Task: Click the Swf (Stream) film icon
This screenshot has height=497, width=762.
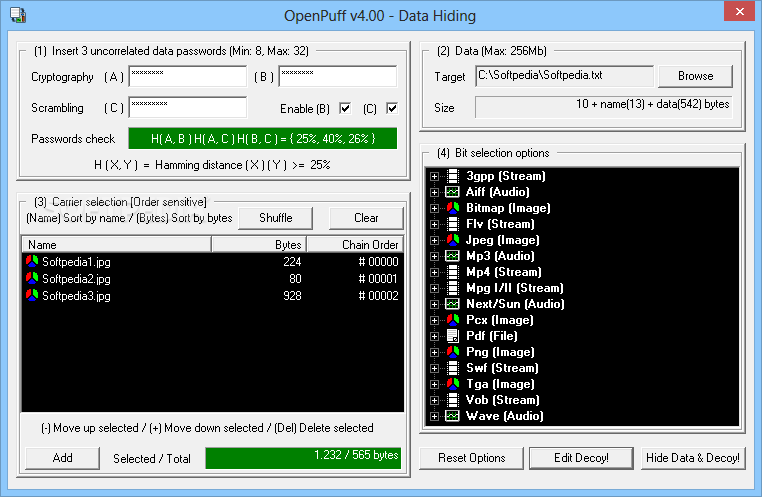Action: pos(452,368)
